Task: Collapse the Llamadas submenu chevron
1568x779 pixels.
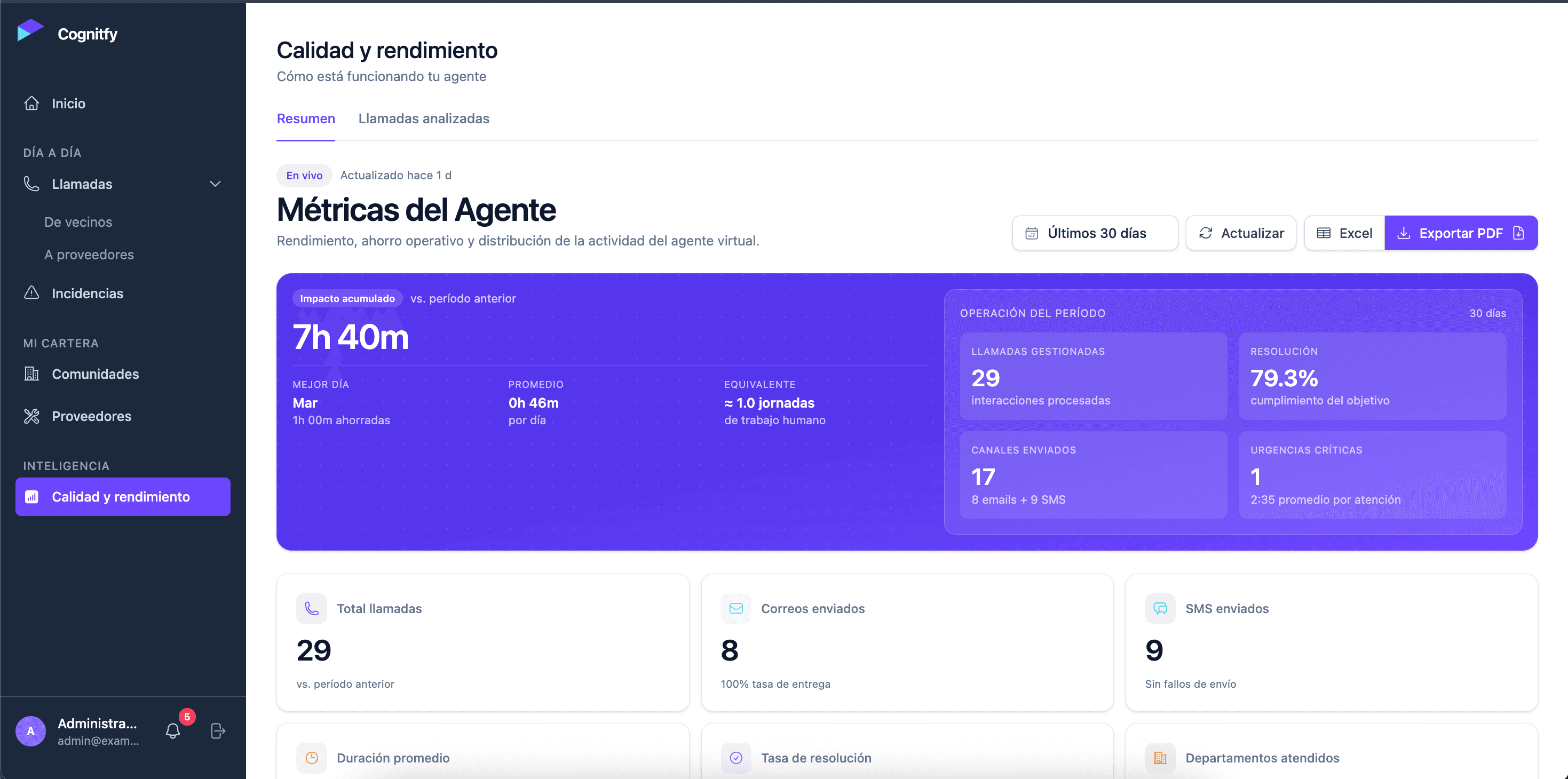Action: (x=215, y=184)
